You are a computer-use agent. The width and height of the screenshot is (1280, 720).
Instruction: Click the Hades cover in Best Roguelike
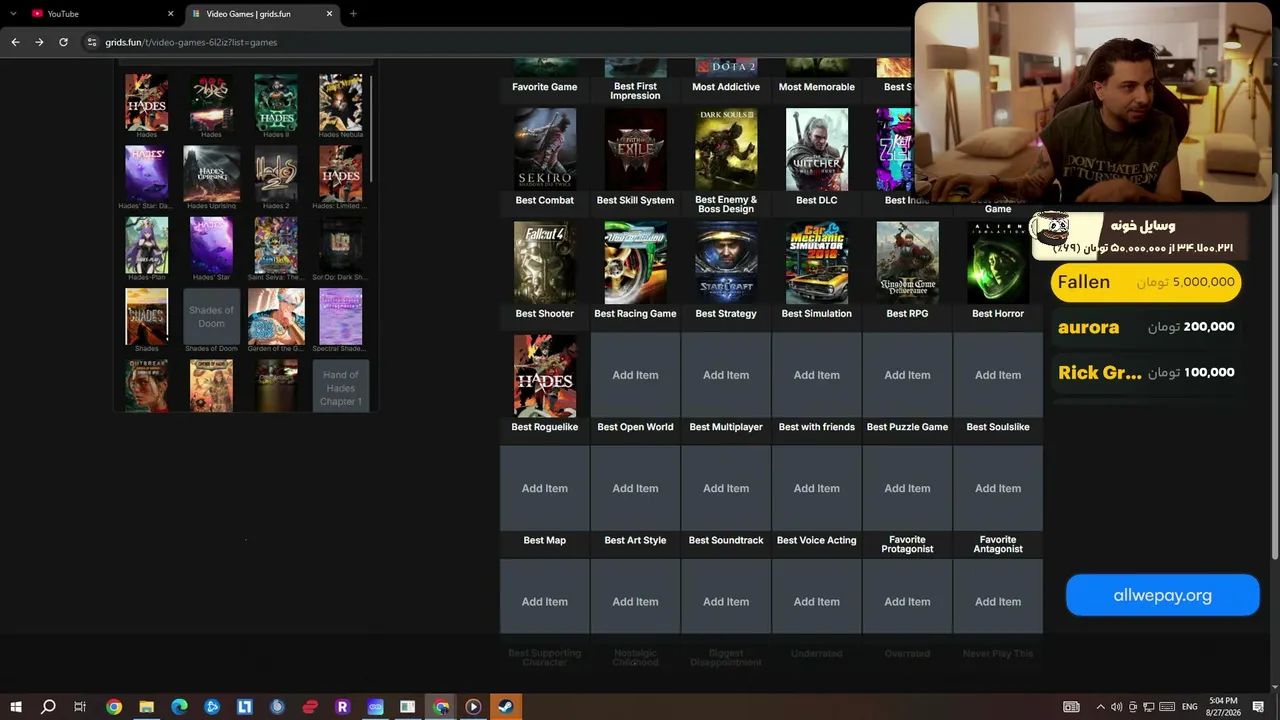click(545, 375)
